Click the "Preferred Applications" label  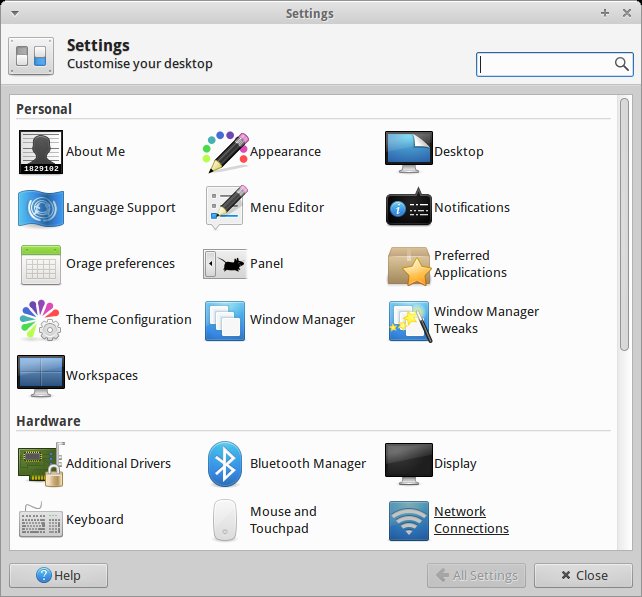[470, 264]
